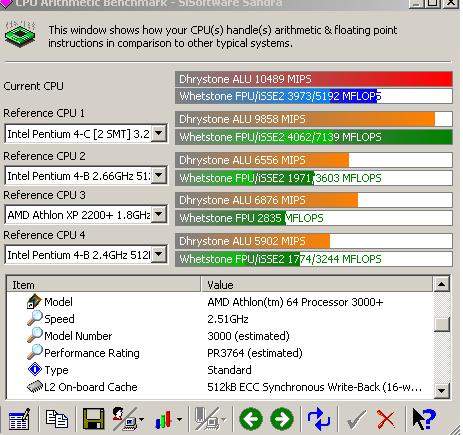Click the Whetstone FPU 2835 MFLOPS bar

coord(314,218)
